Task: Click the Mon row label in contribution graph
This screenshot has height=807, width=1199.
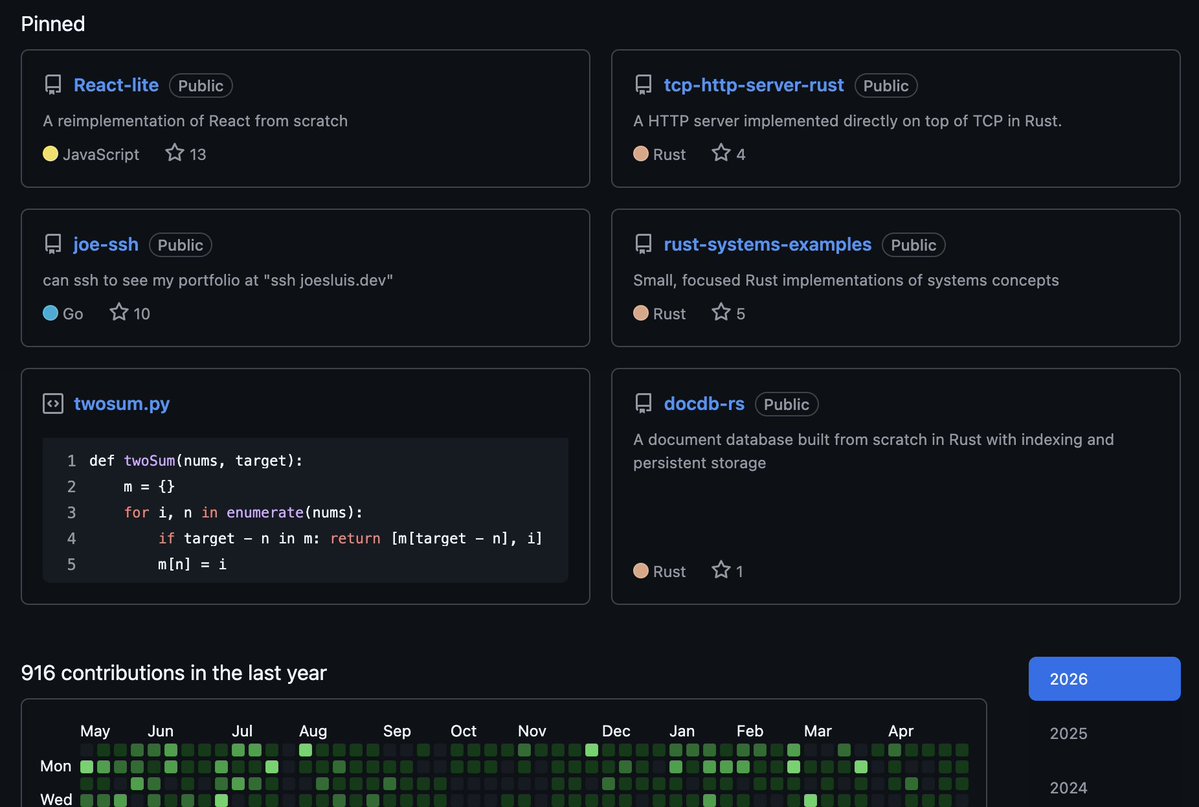Action: [56, 766]
